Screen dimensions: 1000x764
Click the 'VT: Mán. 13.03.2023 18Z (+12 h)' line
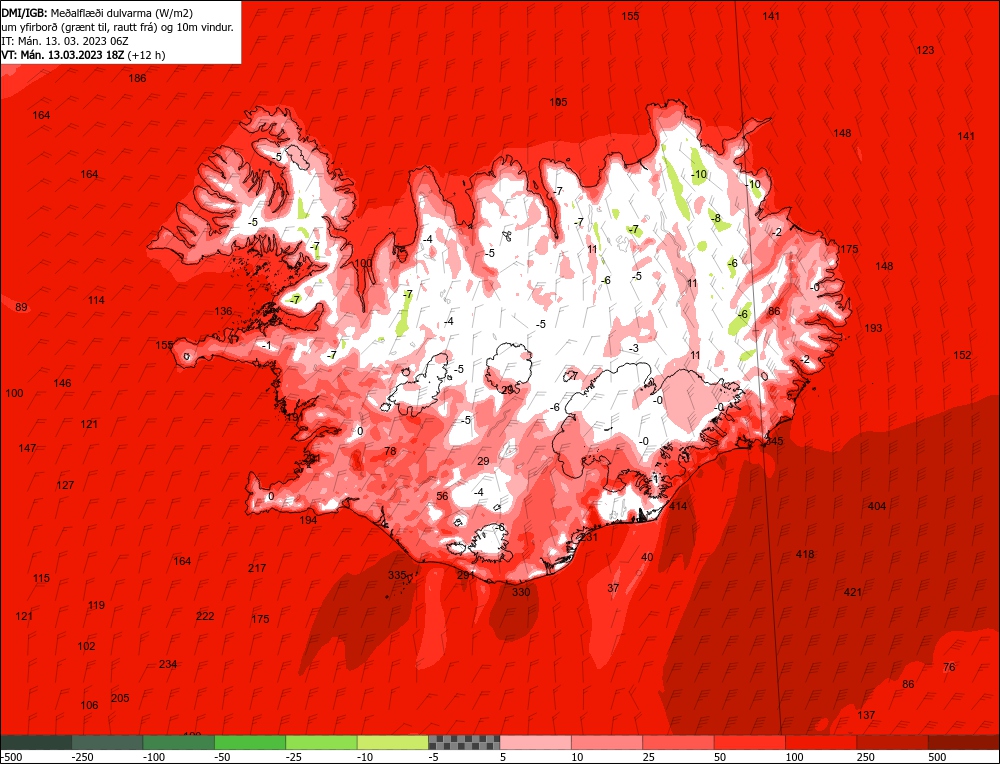tap(83, 55)
